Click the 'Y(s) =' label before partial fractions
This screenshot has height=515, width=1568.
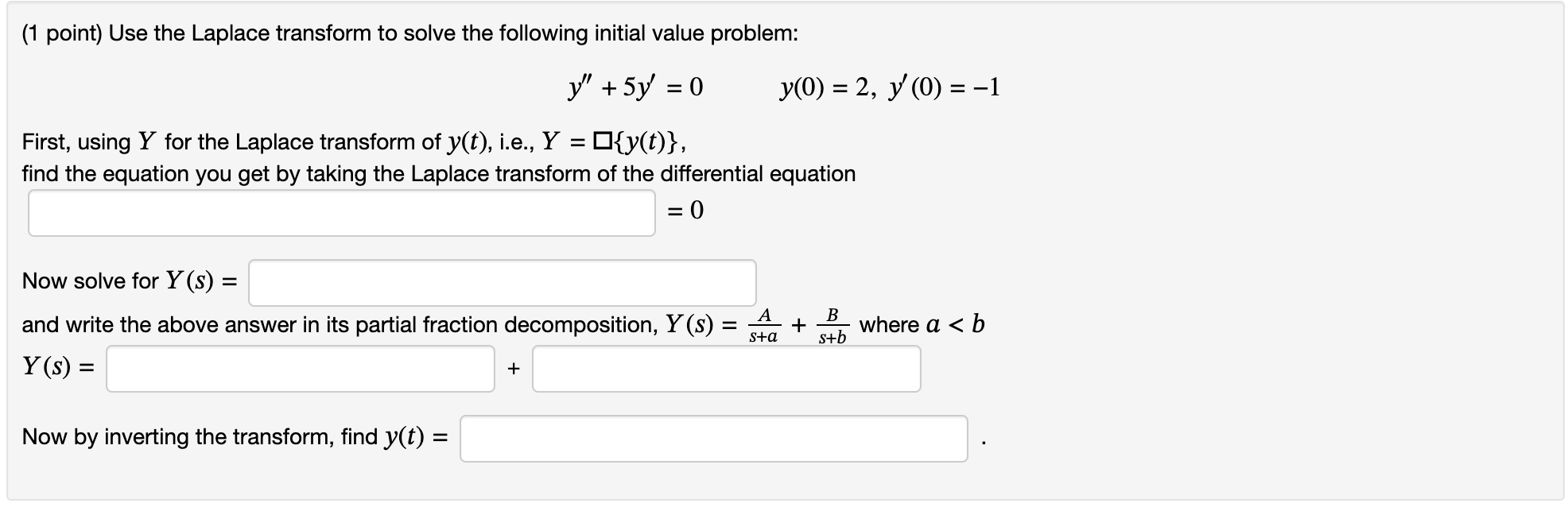coord(58,366)
